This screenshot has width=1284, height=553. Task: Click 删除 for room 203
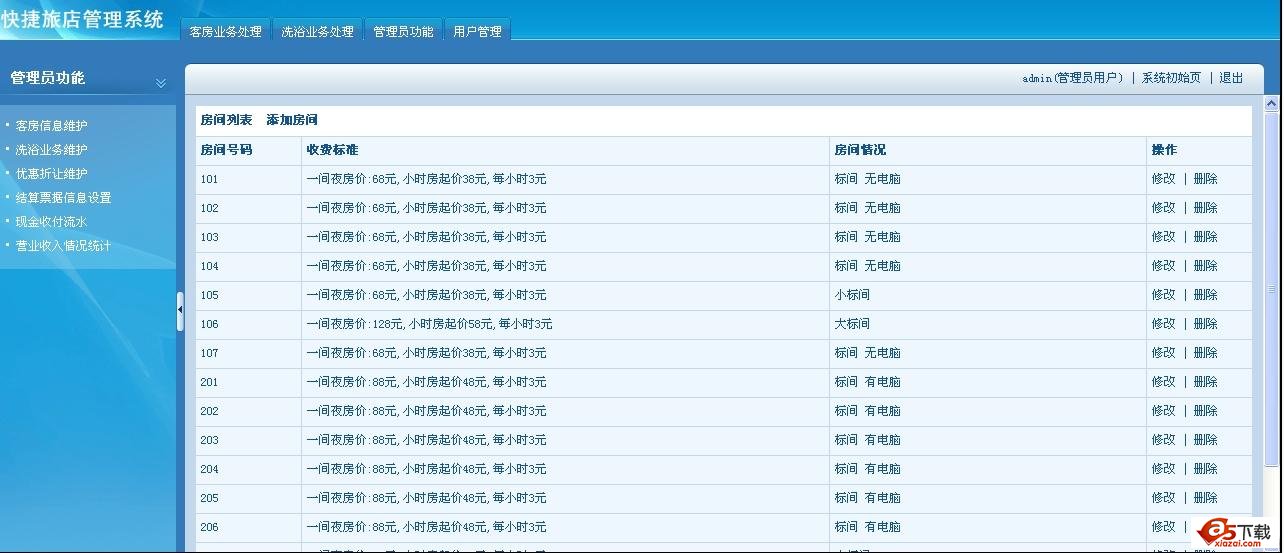pos(1205,440)
